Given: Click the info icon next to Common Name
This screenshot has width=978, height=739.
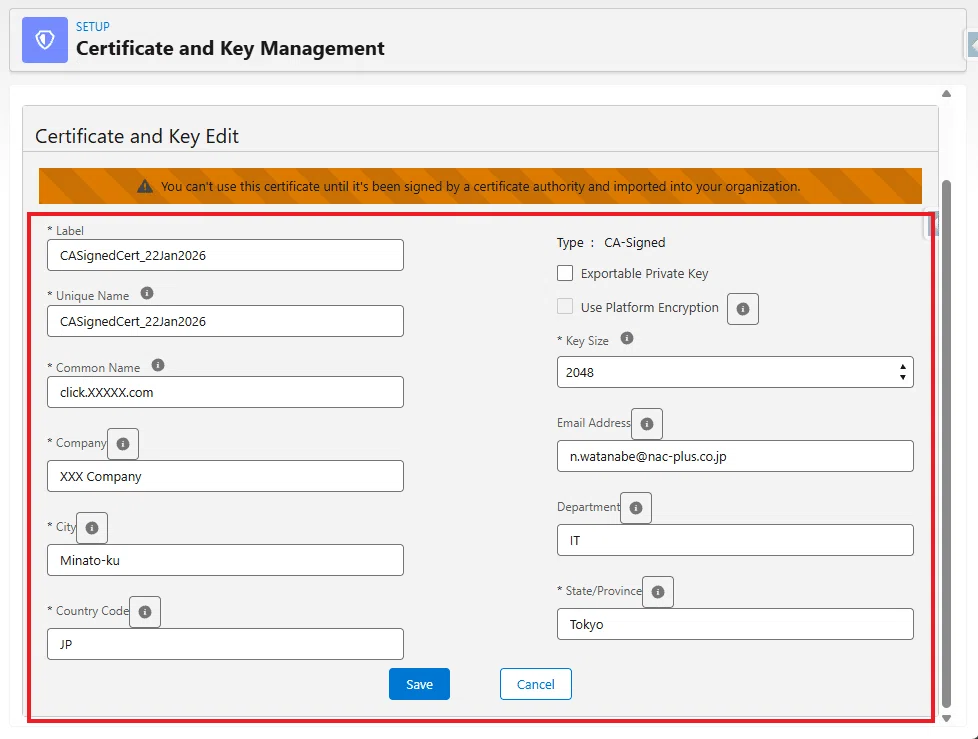Looking at the screenshot, I should point(158,365).
